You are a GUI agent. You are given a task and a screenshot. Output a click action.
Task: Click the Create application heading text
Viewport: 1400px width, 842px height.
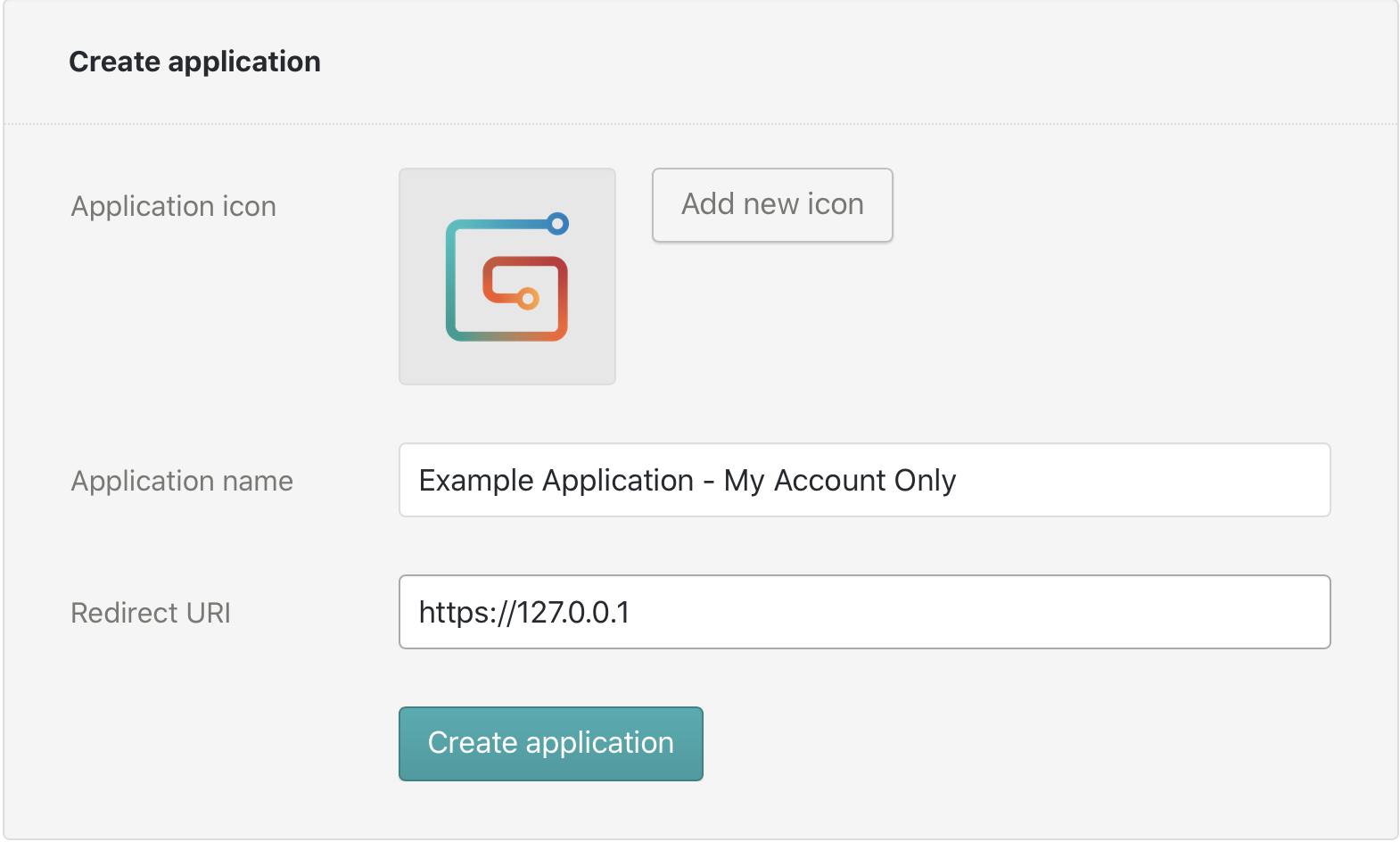click(x=194, y=62)
